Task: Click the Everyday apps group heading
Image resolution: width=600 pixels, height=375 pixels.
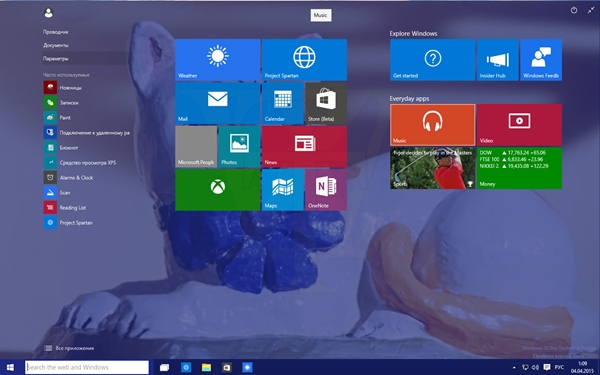Action: click(x=409, y=99)
